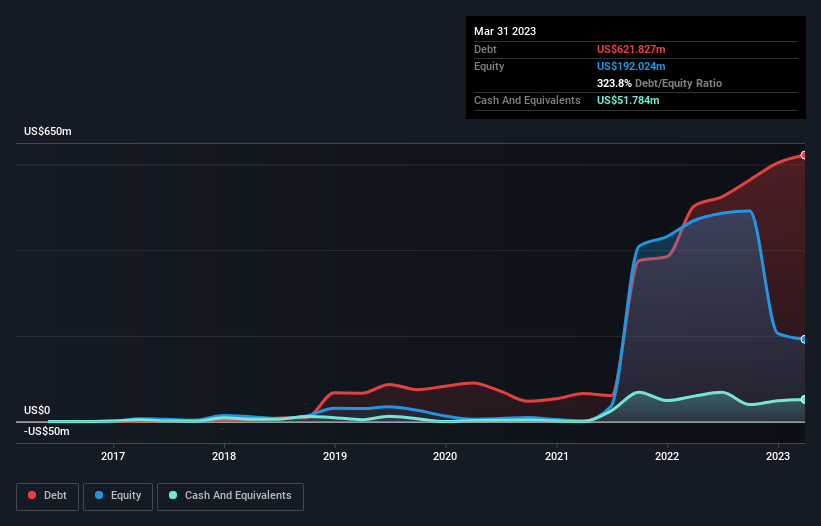Click the 2019 x-axis label
The width and height of the screenshot is (821, 526).
pyautogui.click(x=335, y=456)
